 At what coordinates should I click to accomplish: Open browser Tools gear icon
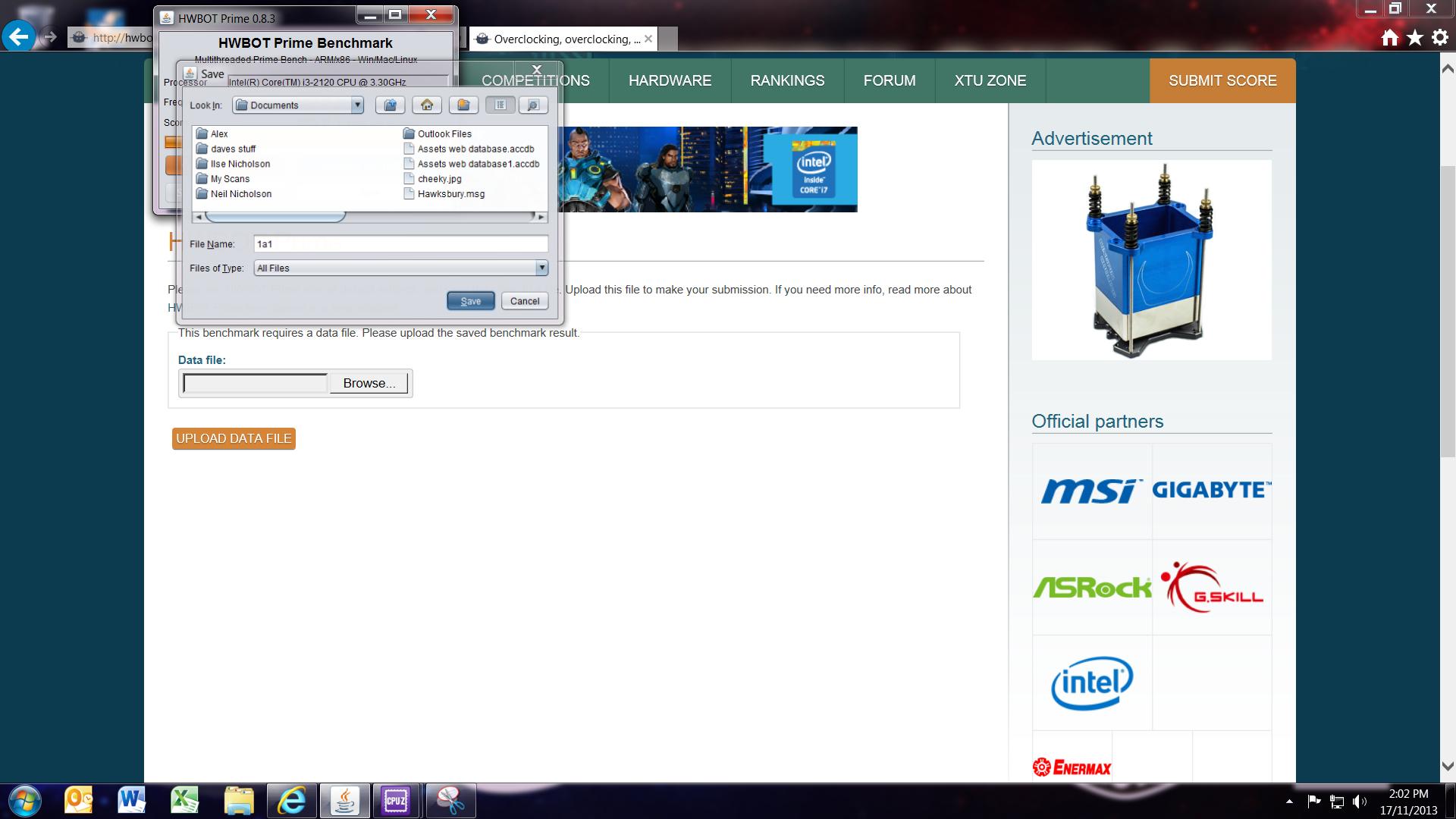1440,38
